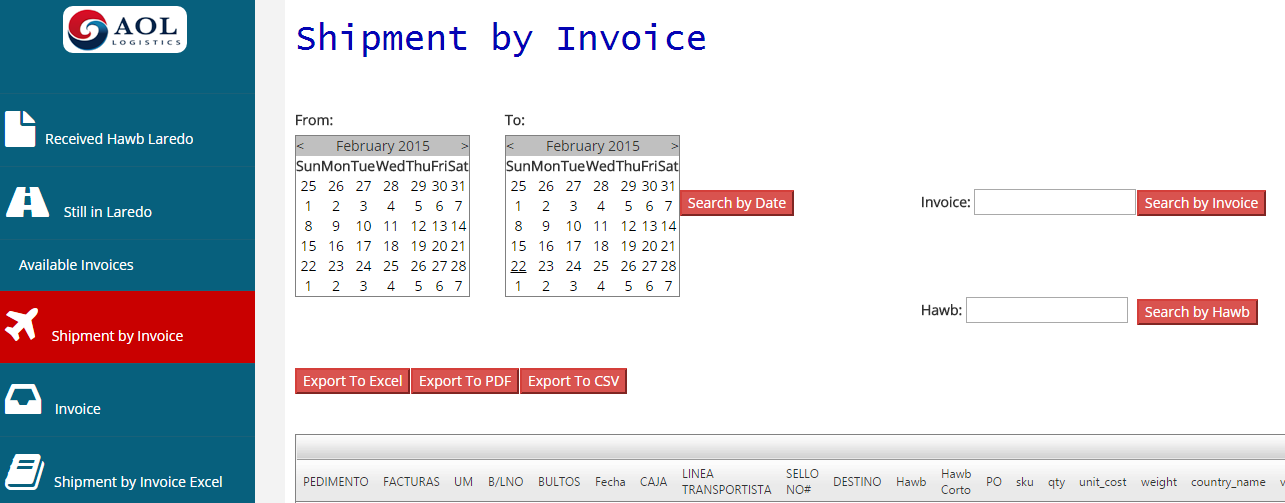This screenshot has width=1285, height=503.
Task: Click the sku column header
Action: pyautogui.click(x=1025, y=482)
